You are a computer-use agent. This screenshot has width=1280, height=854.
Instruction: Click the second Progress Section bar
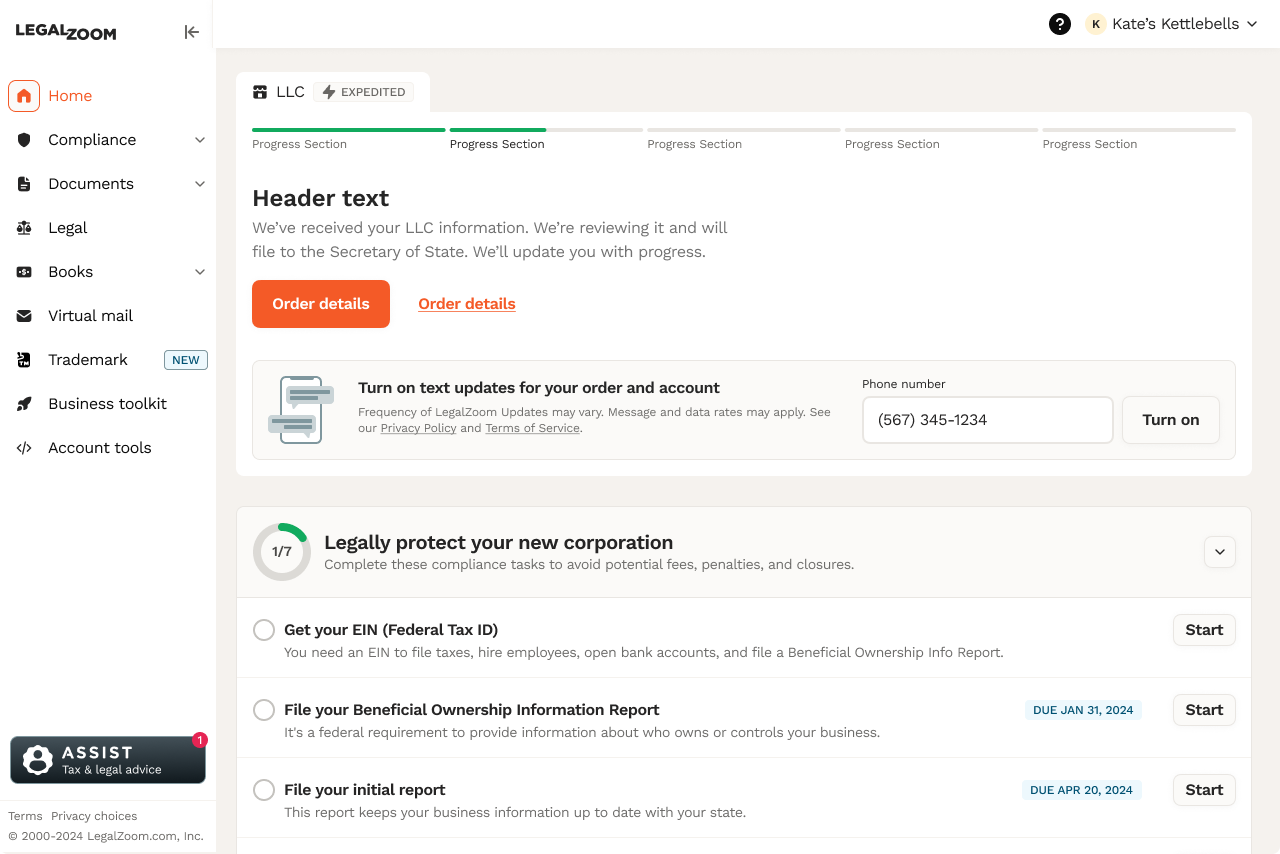546,130
